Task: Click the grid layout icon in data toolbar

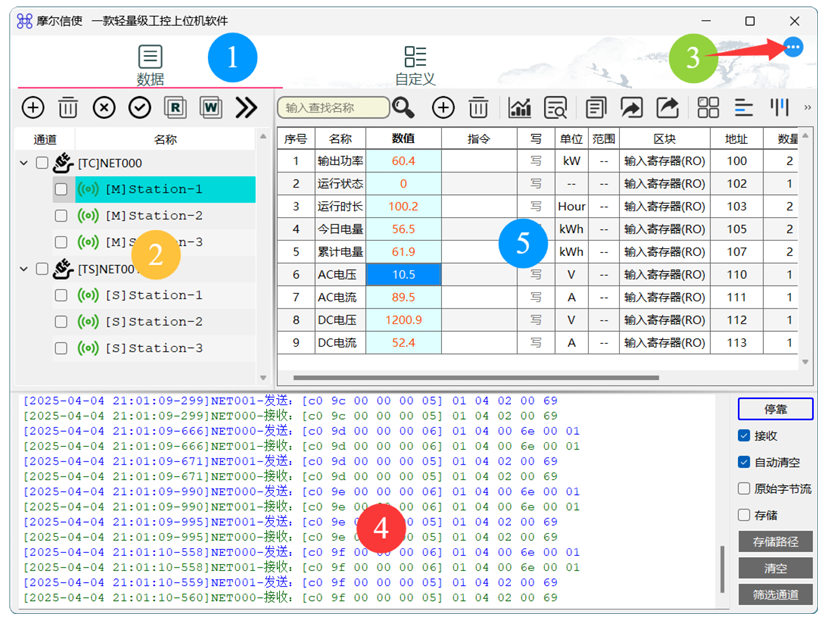Action: point(708,107)
